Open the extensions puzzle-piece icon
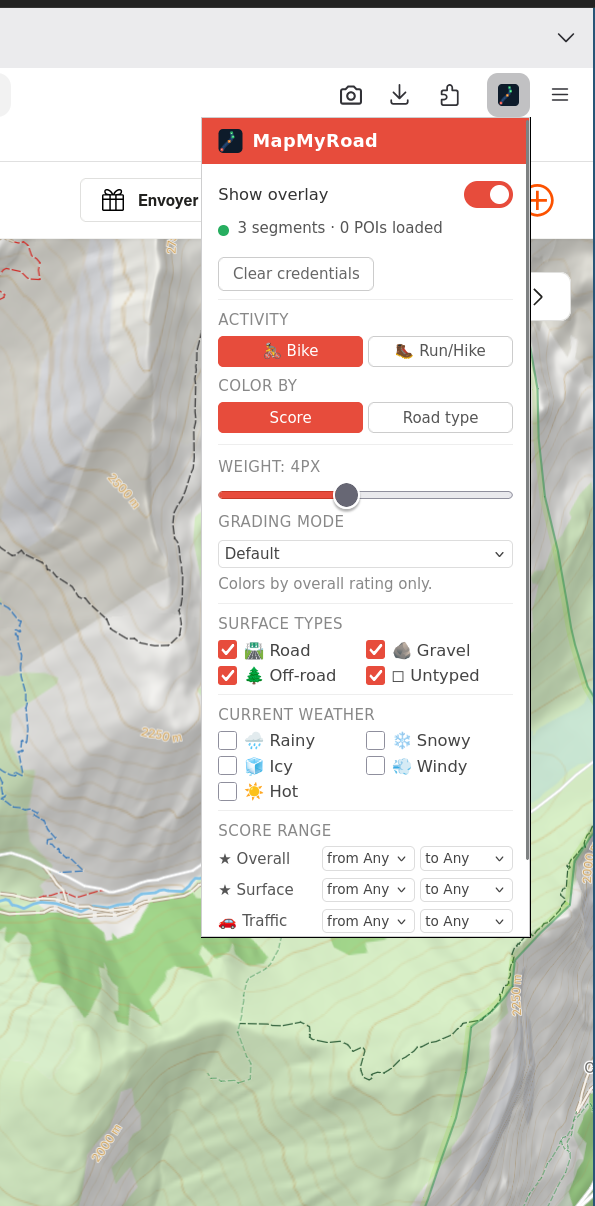This screenshot has height=1206, width=595. coord(450,95)
